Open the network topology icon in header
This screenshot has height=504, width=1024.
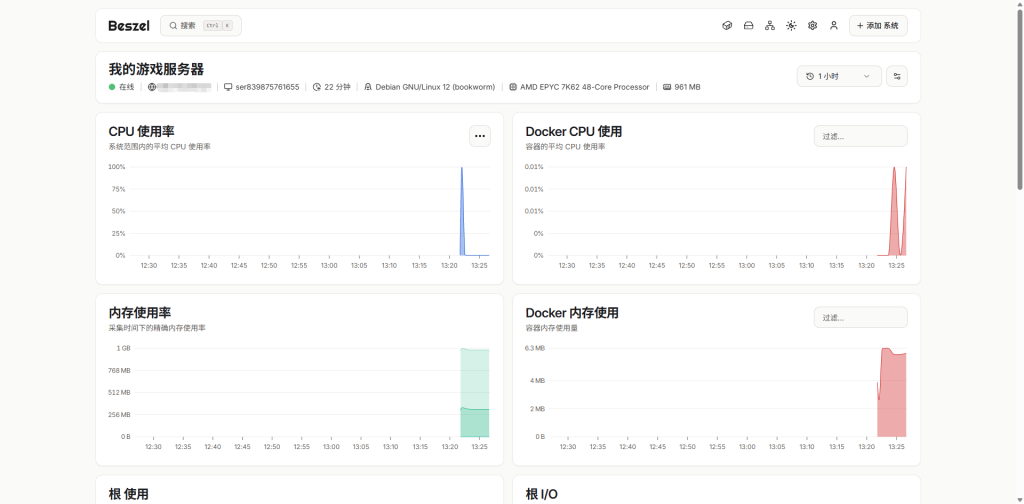pyautogui.click(x=770, y=25)
